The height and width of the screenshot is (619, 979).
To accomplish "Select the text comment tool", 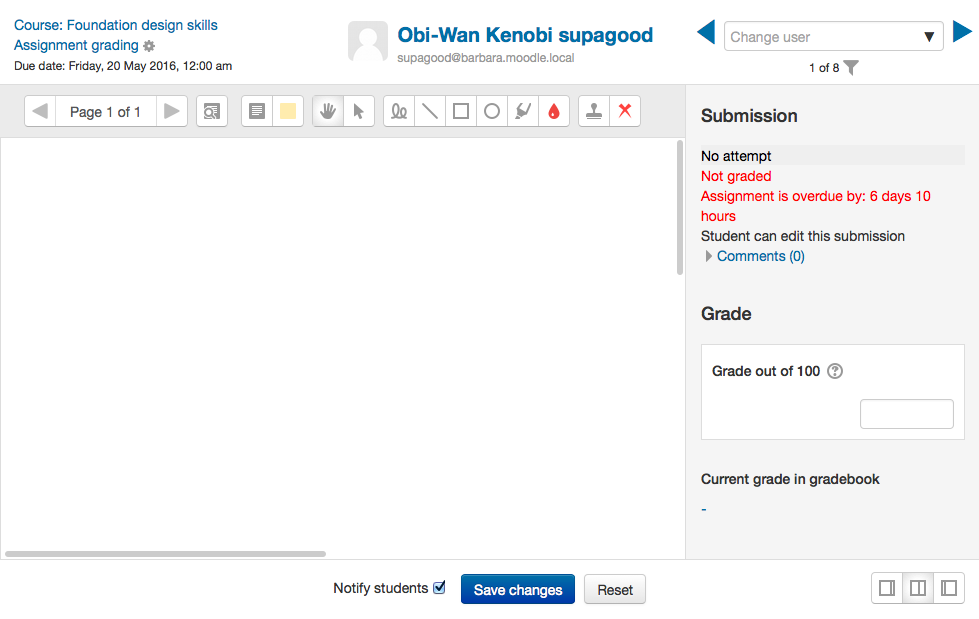I will 257,112.
